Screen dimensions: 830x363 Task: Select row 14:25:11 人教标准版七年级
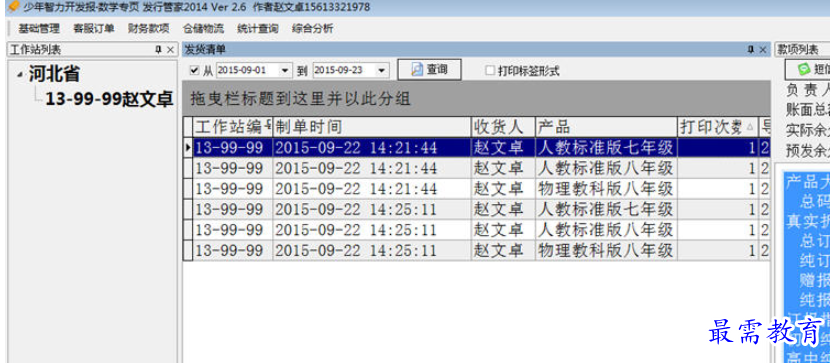pyautogui.click(x=476, y=210)
